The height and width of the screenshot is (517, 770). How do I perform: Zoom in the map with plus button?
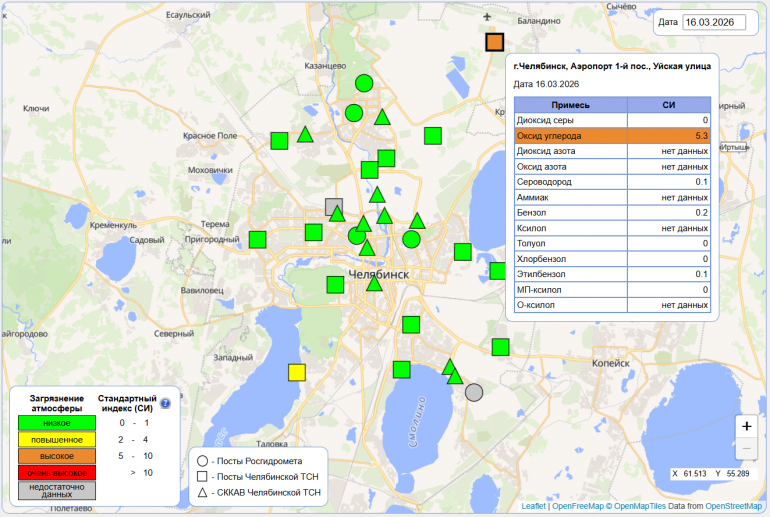click(x=746, y=425)
